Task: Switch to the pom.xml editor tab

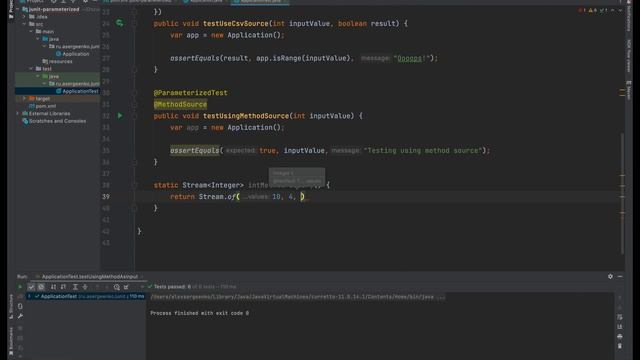Action: point(139,2)
